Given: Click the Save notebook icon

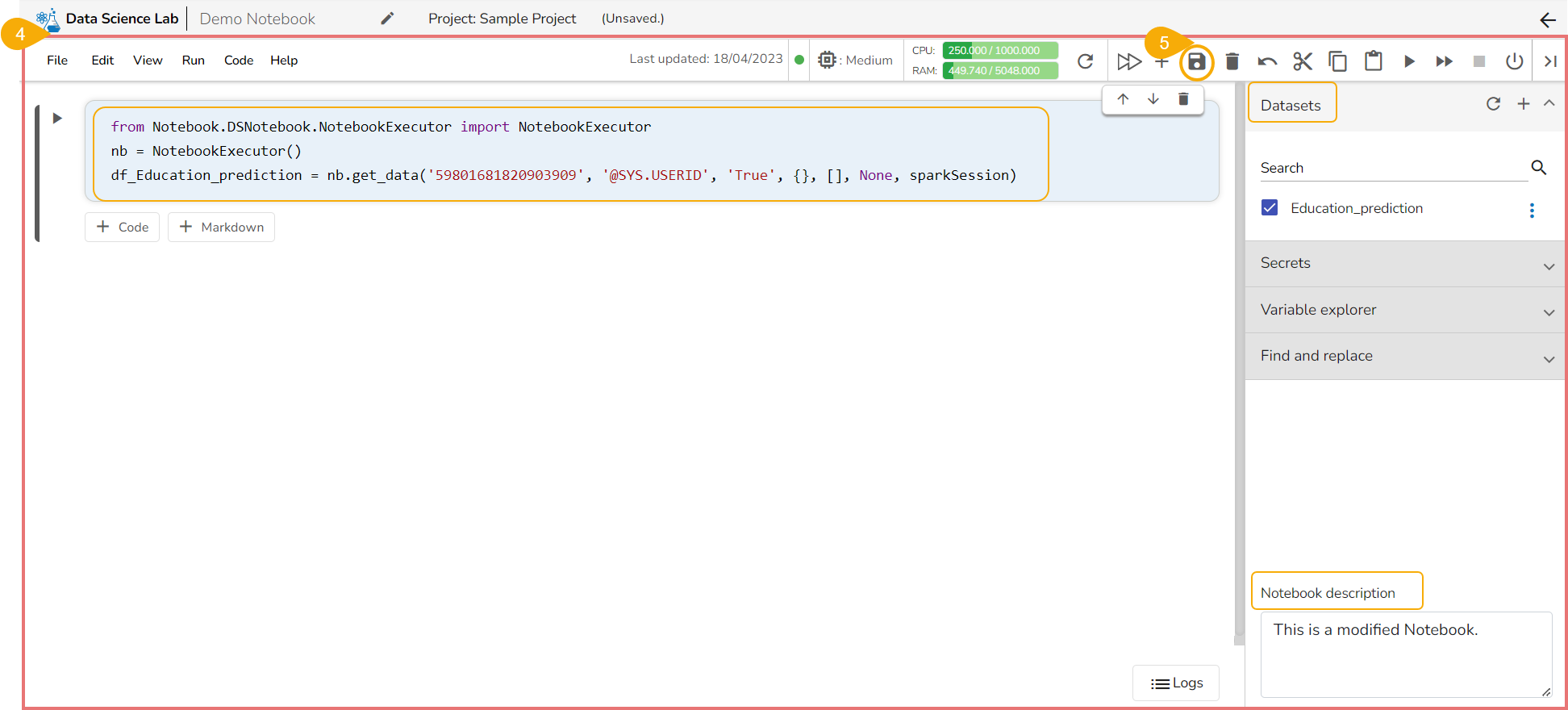Looking at the screenshot, I should [x=1196, y=61].
